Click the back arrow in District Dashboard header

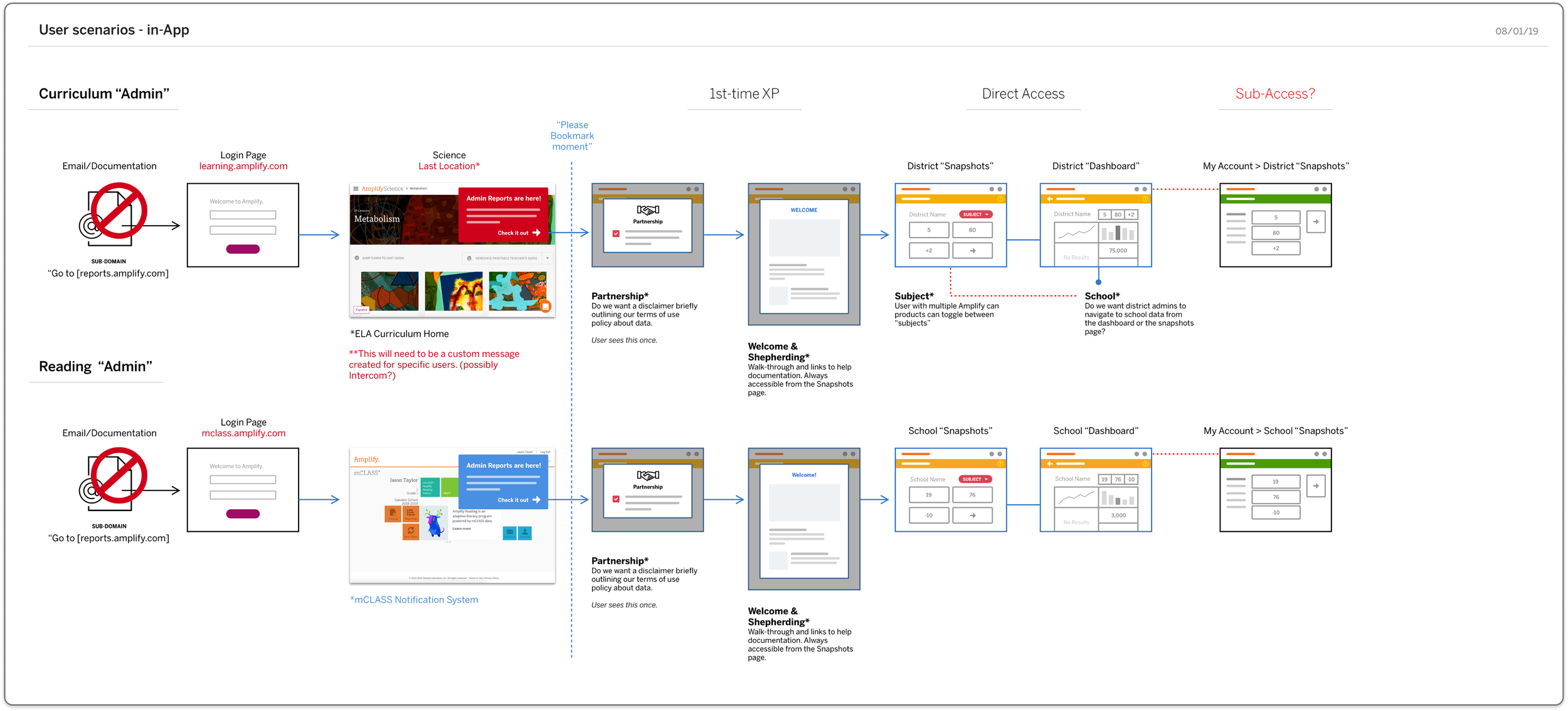(x=1050, y=199)
